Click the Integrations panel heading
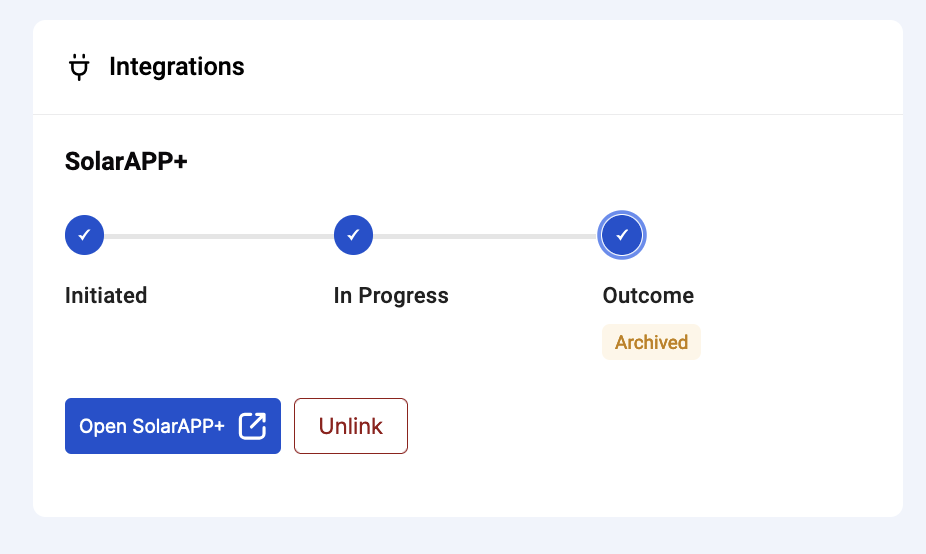Viewport: 926px width, 554px height. [177, 67]
